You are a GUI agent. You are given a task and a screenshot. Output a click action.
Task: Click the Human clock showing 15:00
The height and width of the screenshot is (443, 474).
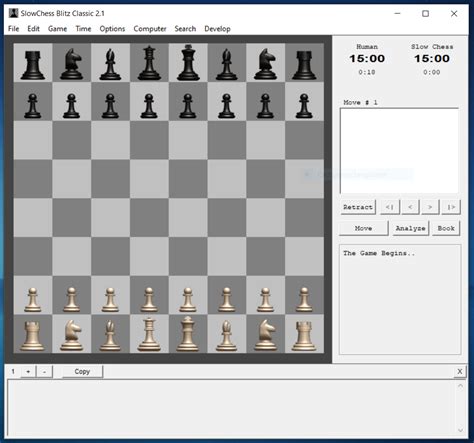click(367, 59)
